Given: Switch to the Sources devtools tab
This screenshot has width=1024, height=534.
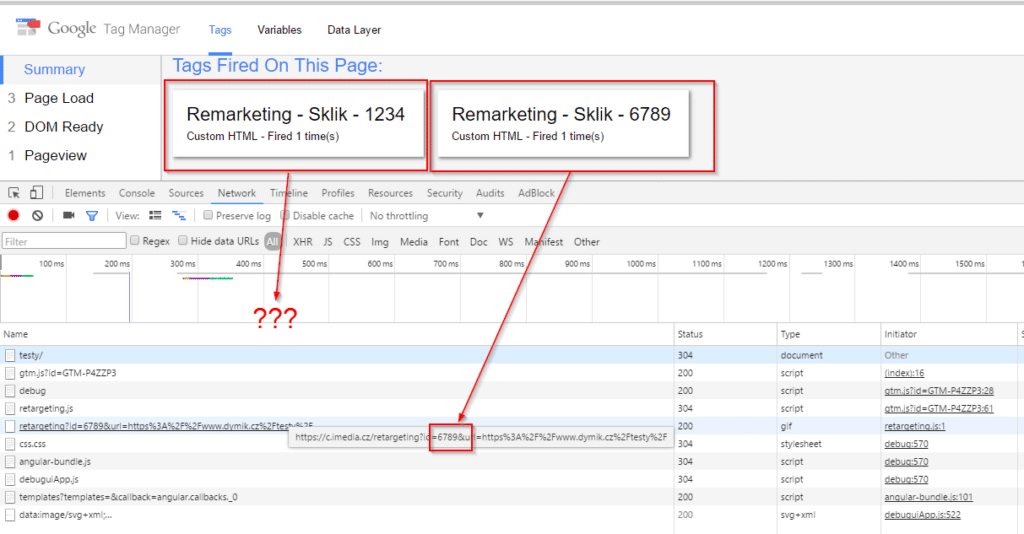Looking at the screenshot, I should tap(186, 193).
